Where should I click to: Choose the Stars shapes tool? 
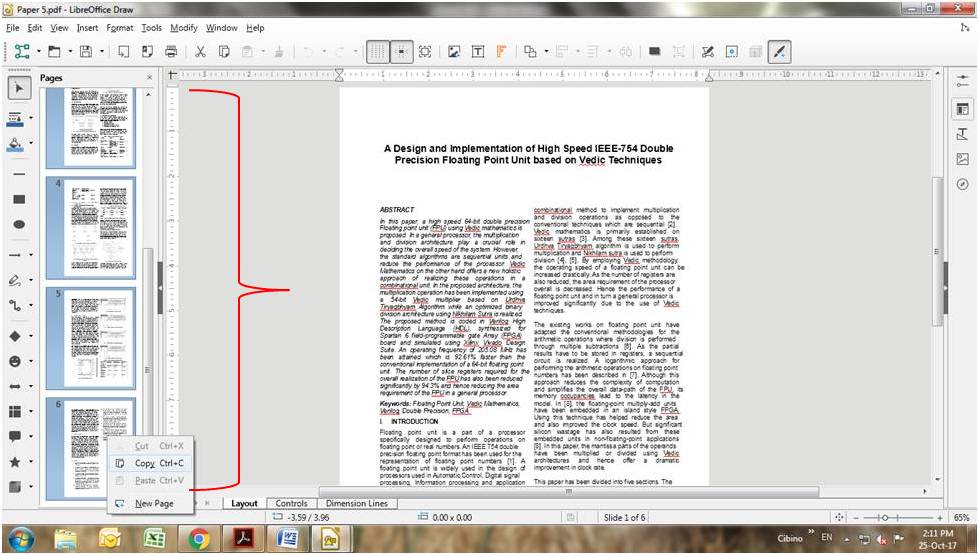(16, 461)
